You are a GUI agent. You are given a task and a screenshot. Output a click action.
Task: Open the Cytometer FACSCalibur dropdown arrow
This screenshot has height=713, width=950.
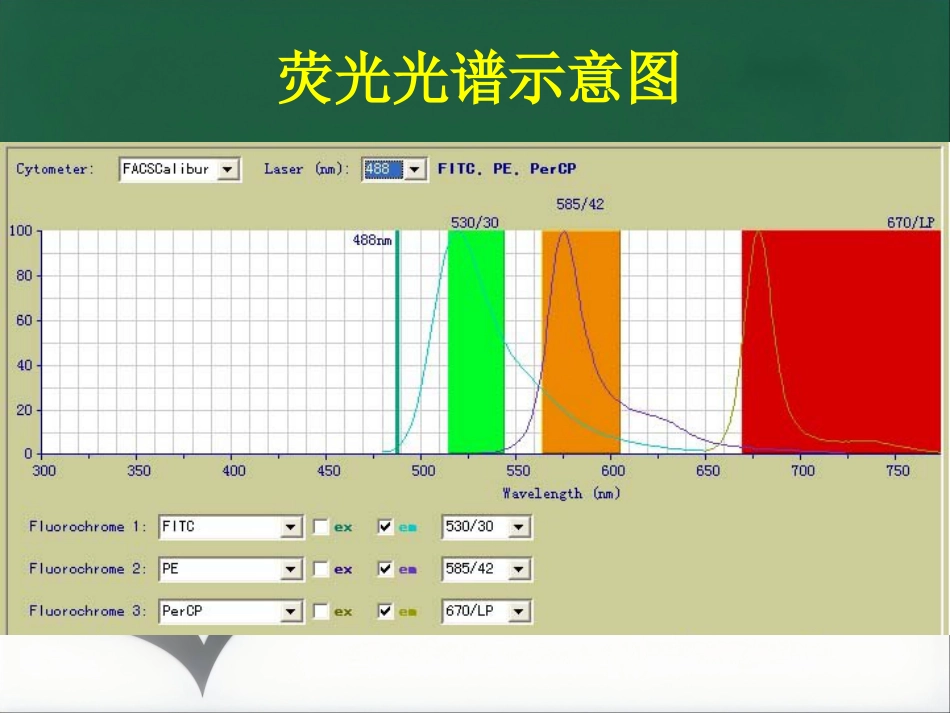pyautogui.click(x=228, y=169)
